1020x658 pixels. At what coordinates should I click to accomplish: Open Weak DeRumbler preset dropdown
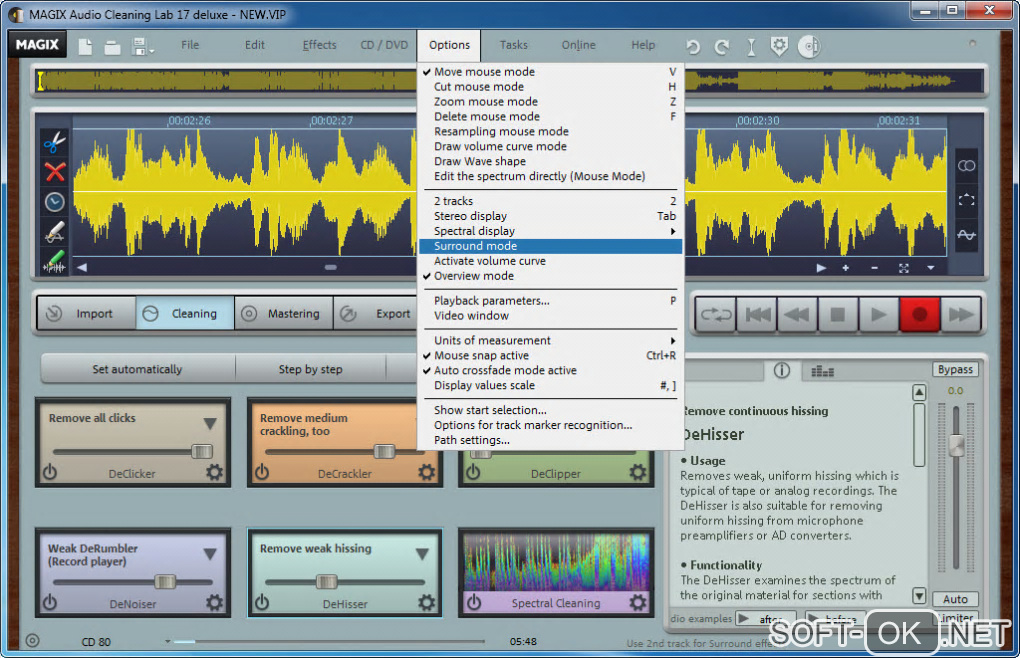pyautogui.click(x=210, y=554)
